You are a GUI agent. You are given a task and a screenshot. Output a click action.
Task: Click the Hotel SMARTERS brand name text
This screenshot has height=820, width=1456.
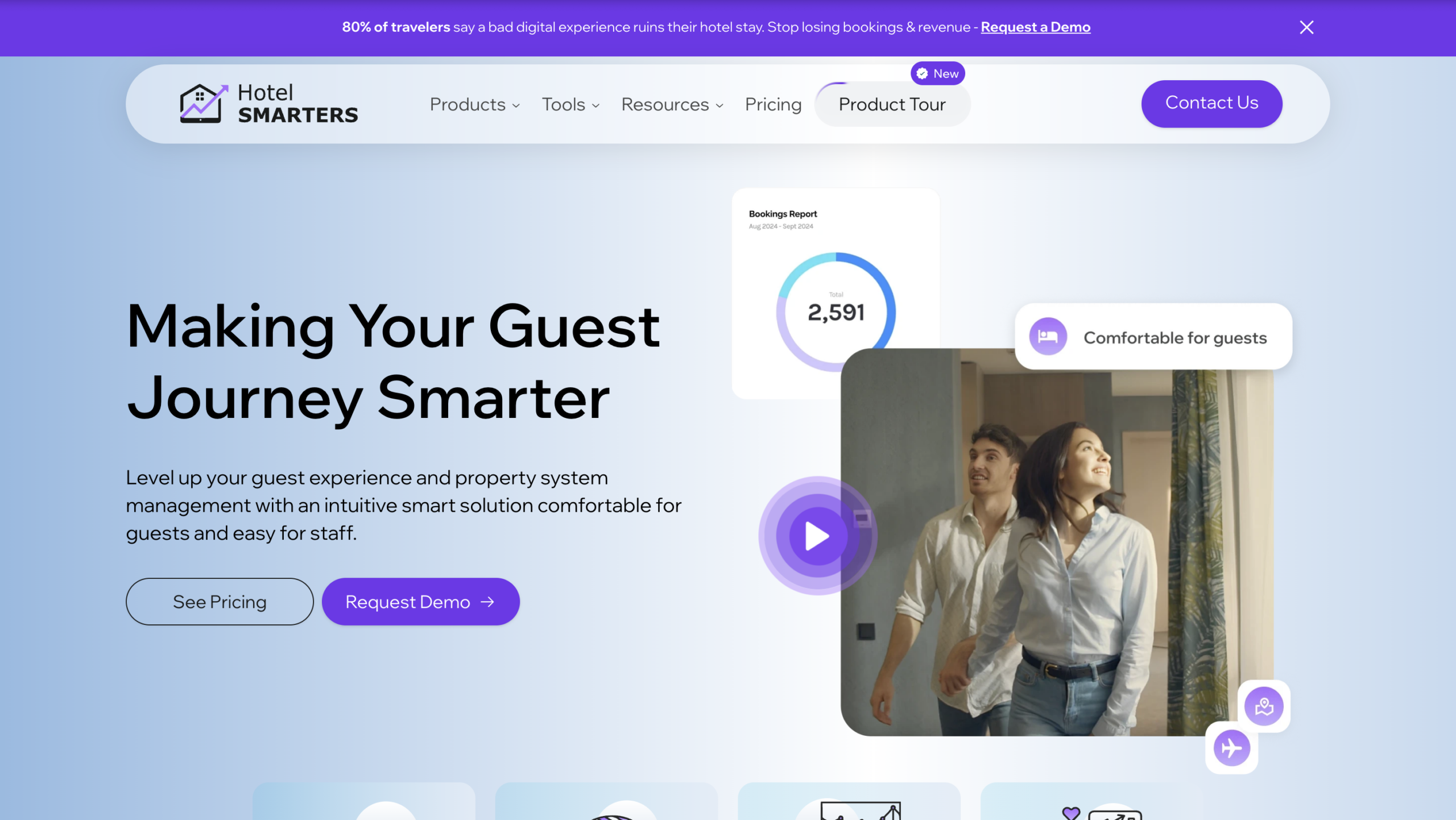(x=297, y=103)
